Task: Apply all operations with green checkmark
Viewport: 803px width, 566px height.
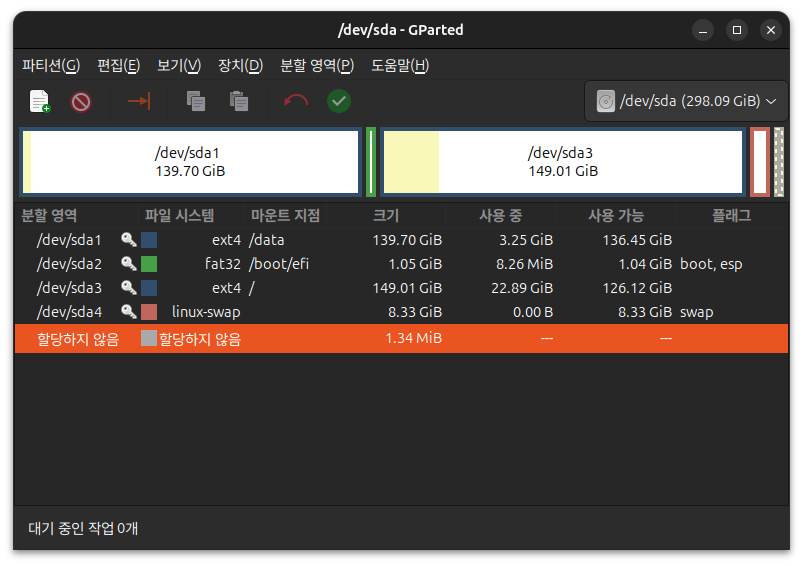Action: (339, 101)
